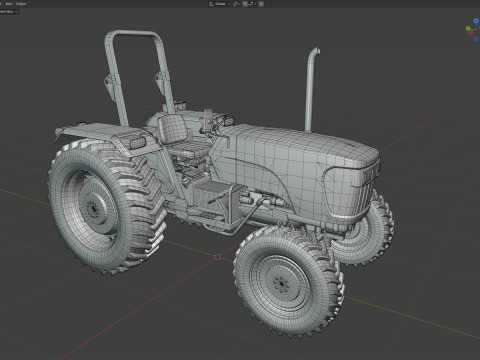Open the Global transform orientation dropdown

(219, 4)
